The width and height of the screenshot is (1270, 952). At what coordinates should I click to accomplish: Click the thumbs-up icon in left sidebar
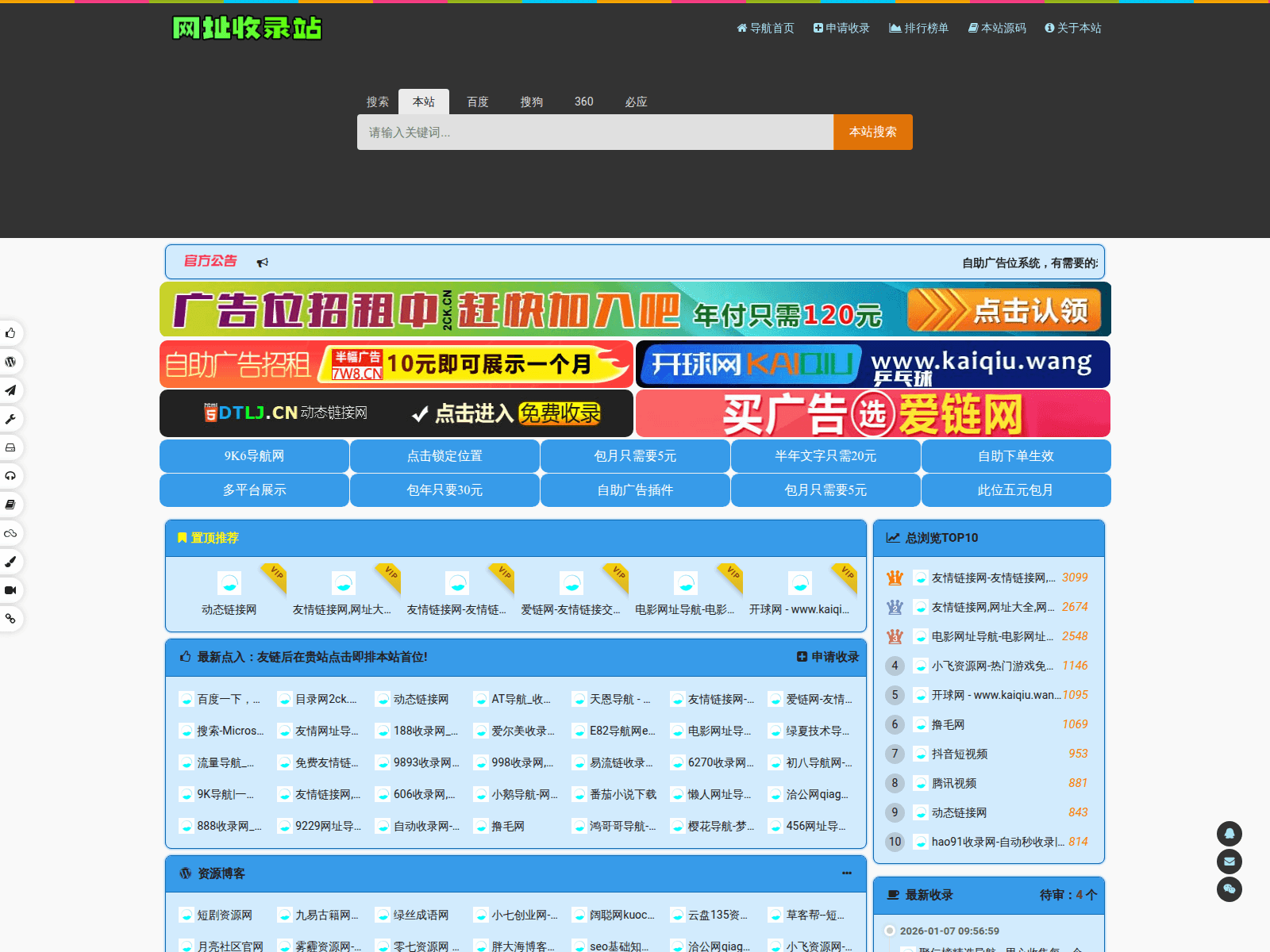(10, 333)
